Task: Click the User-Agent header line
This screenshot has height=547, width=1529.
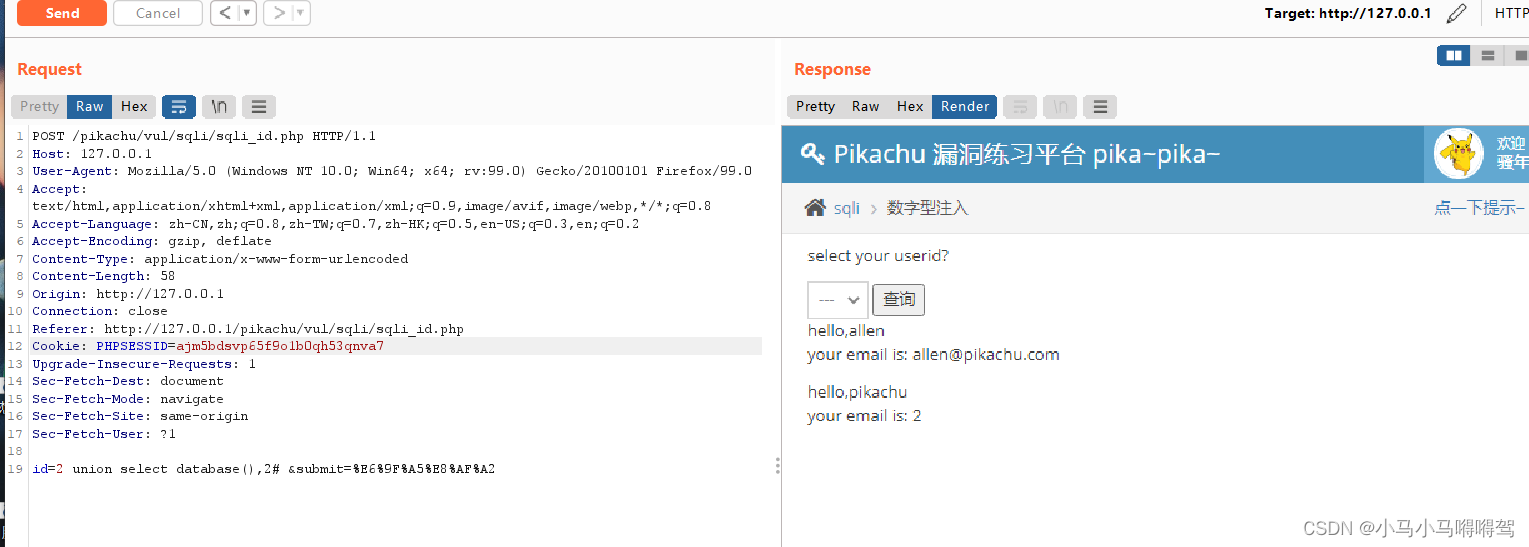Action: (392, 171)
